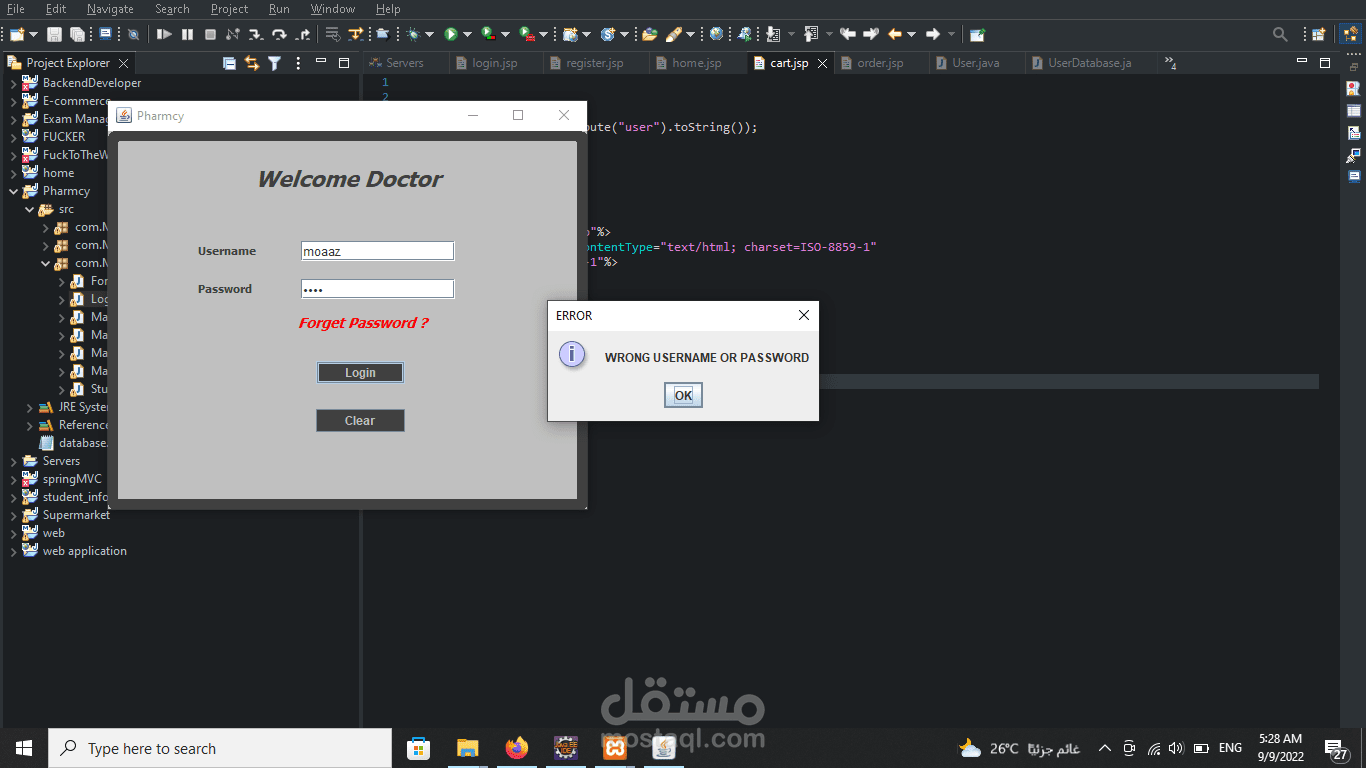Toggle Skip All Breakpoints
The height and width of the screenshot is (768, 1366).
(133, 34)
